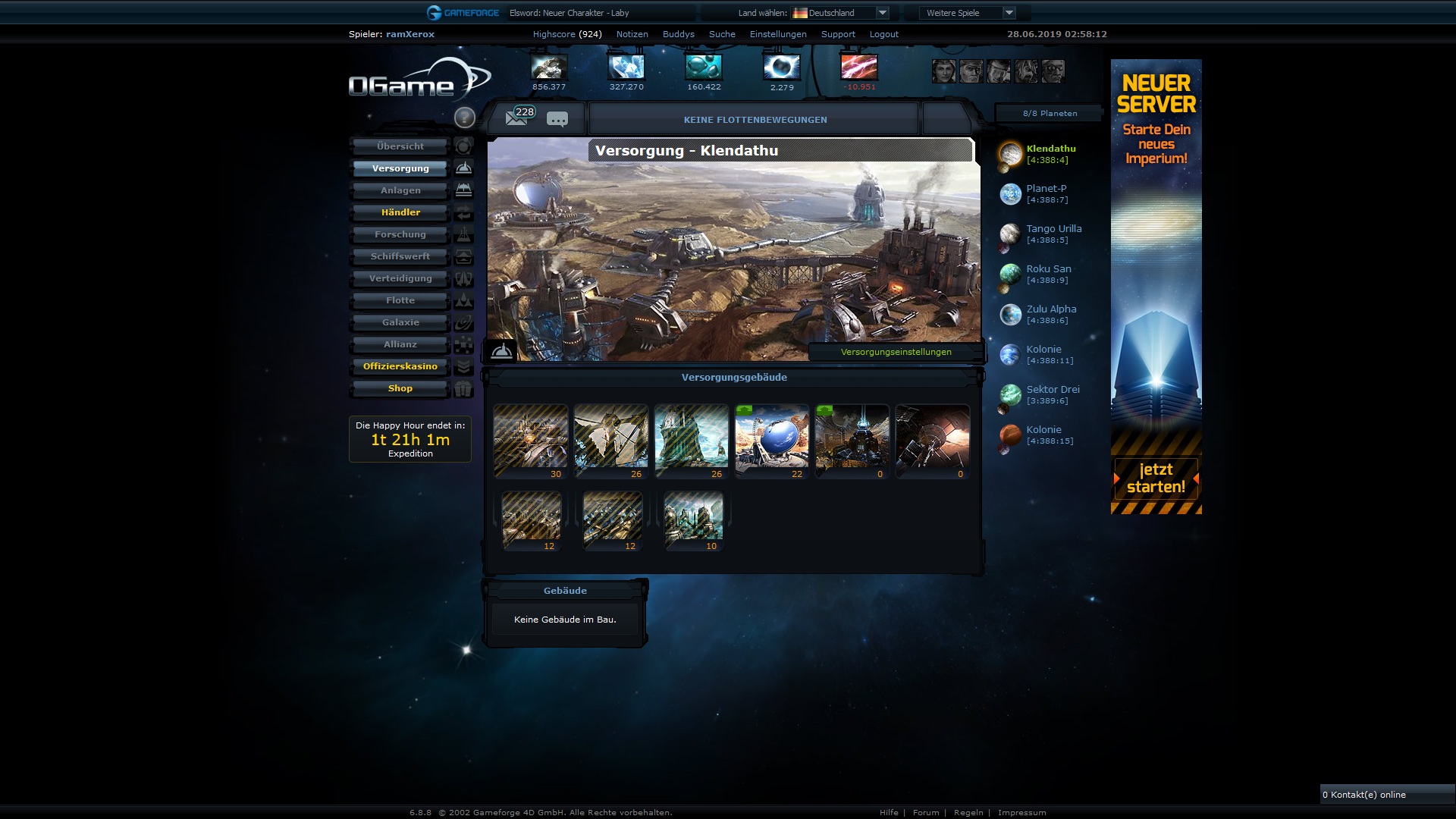Select metal mine building level 30

[x=531, y=440]
